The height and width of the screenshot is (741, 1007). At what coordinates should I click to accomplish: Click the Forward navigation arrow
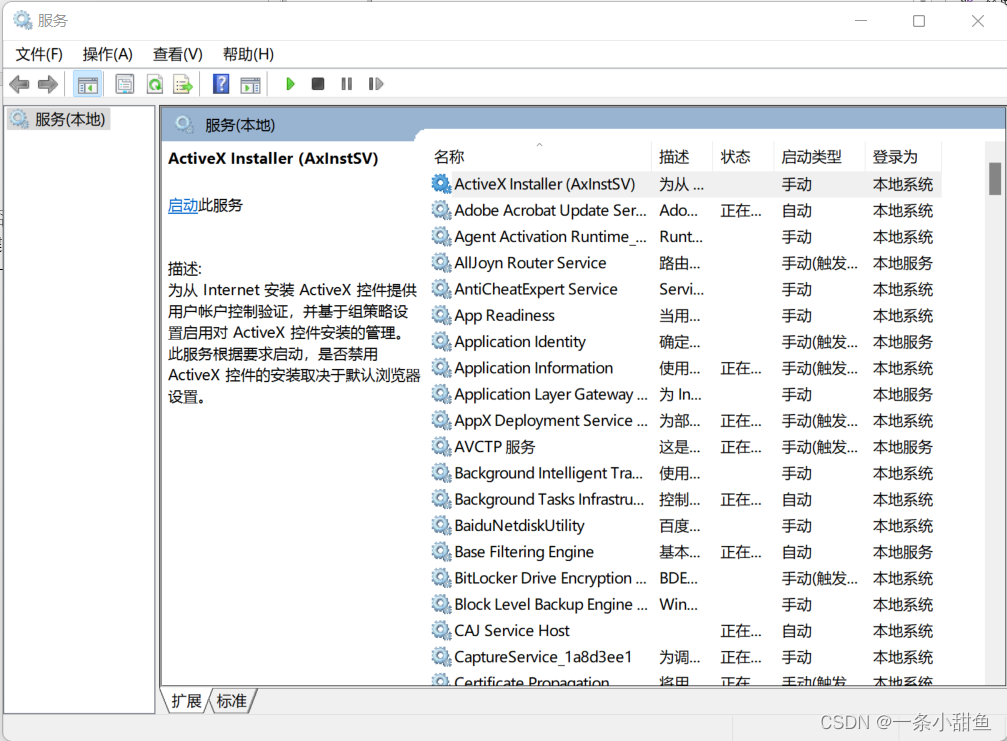coord(47,84)
